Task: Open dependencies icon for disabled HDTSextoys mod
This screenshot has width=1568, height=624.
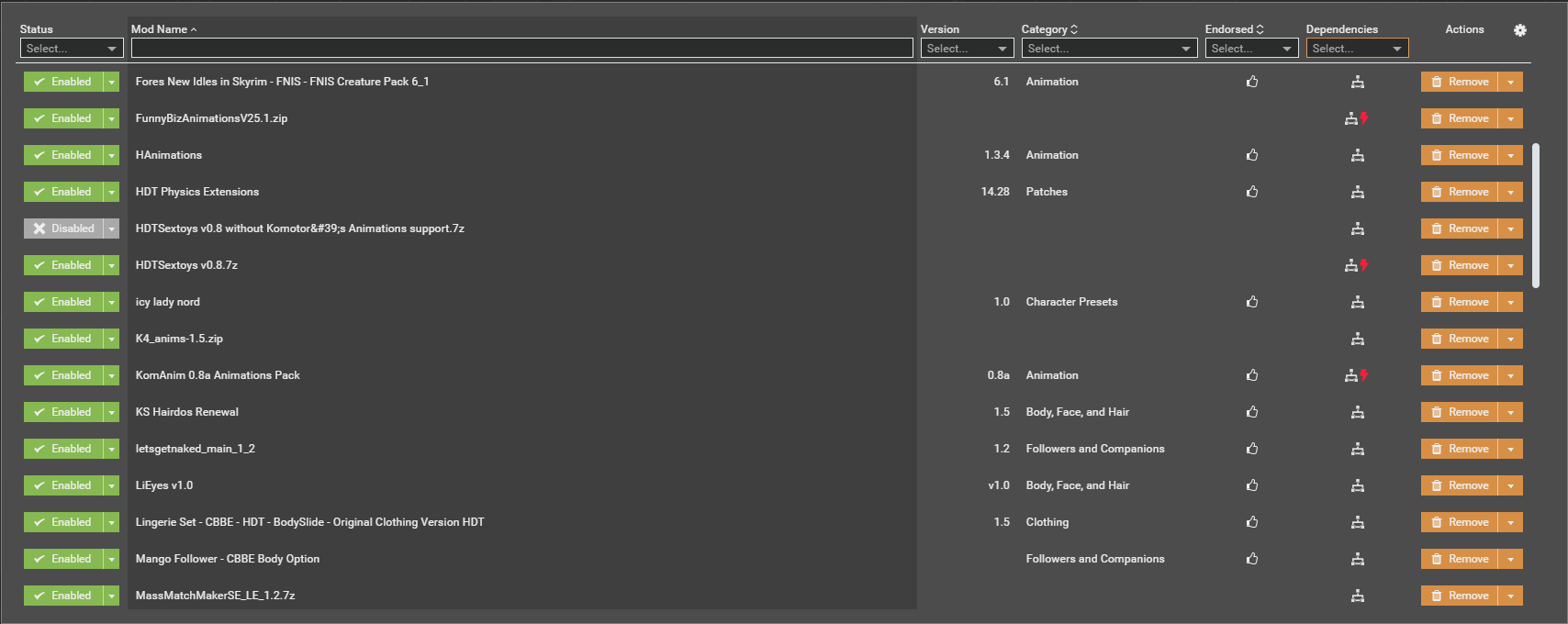Action: (1358, 228)
